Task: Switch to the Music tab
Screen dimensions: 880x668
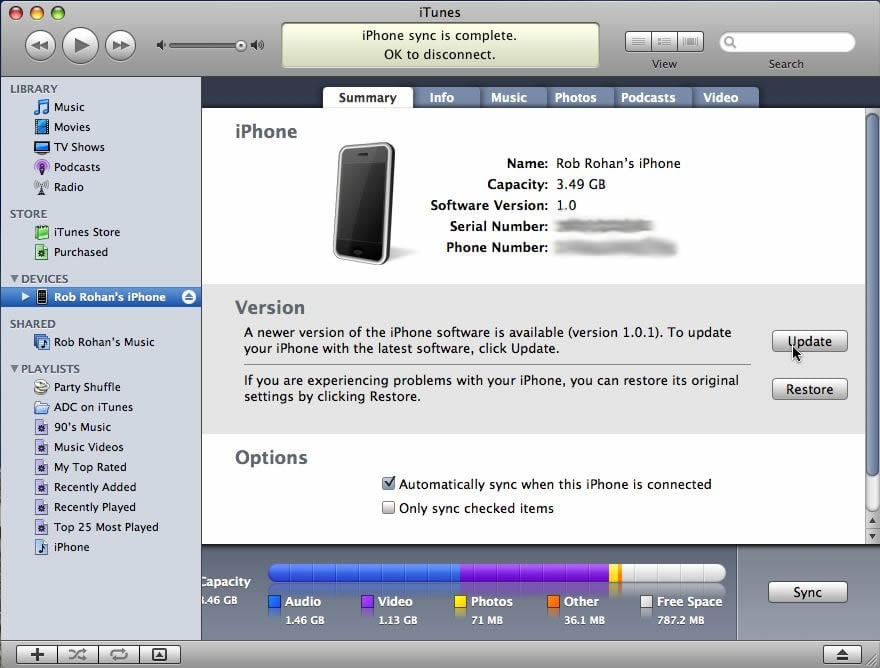Action: (509, 98)
